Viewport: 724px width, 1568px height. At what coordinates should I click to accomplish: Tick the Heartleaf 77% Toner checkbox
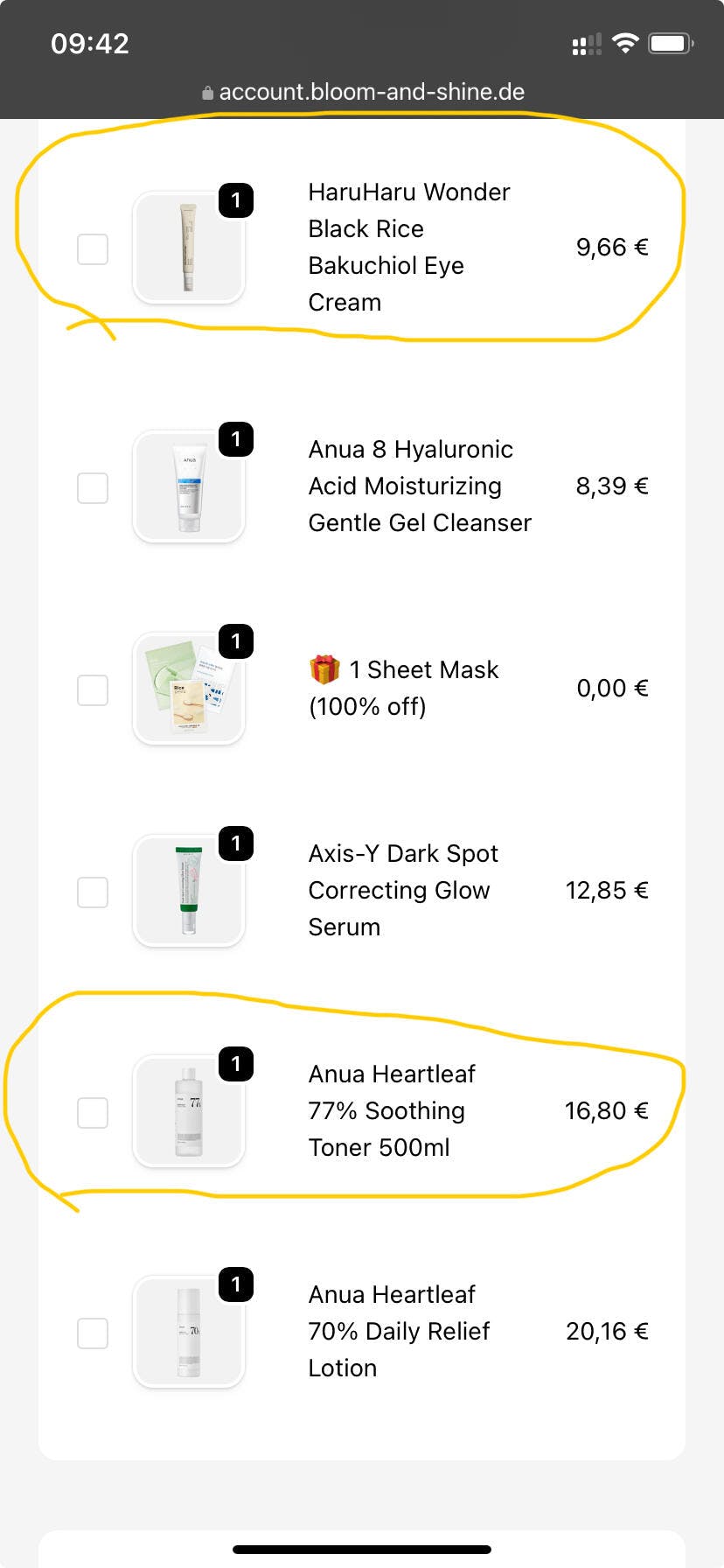click(x=93, y=1113)
